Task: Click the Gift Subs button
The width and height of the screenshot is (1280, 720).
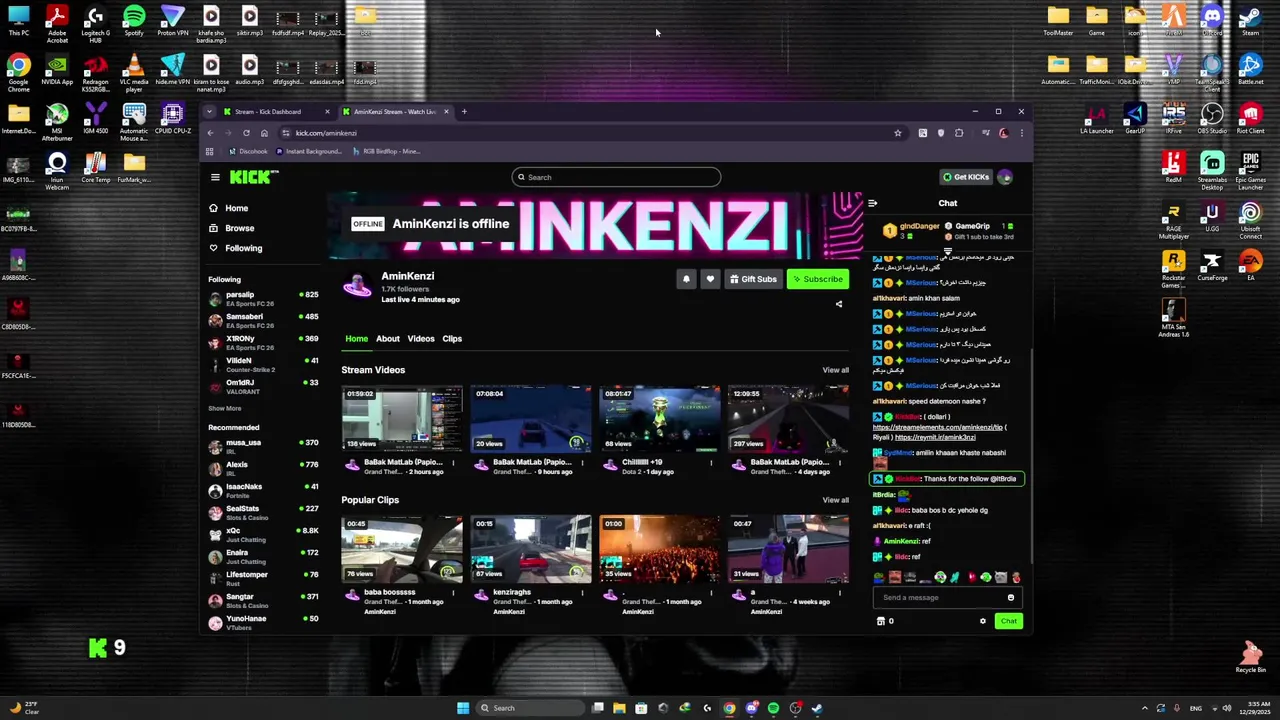Action: [753, 279]
